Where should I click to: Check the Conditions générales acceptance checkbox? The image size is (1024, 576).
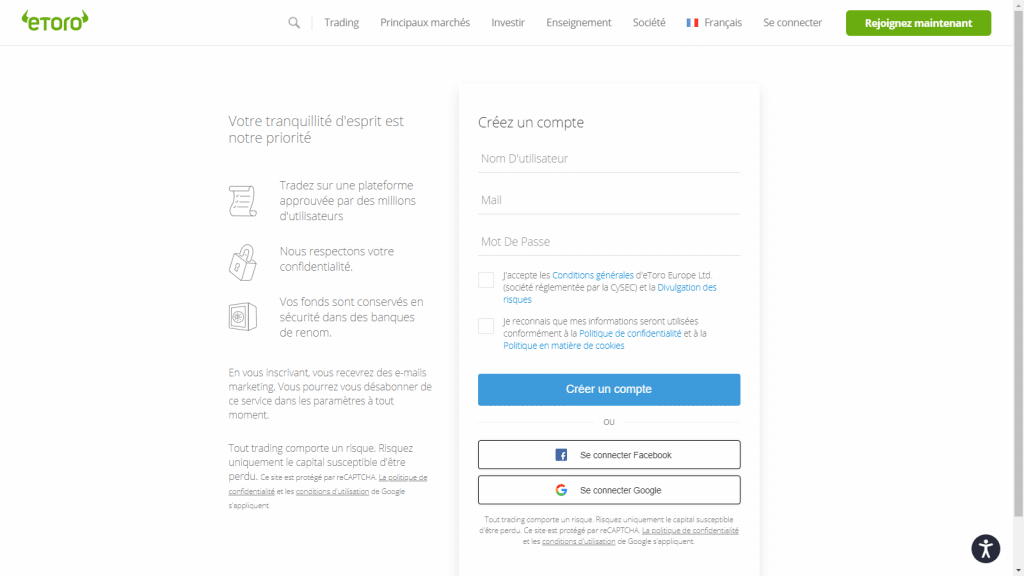pos(486,280)
